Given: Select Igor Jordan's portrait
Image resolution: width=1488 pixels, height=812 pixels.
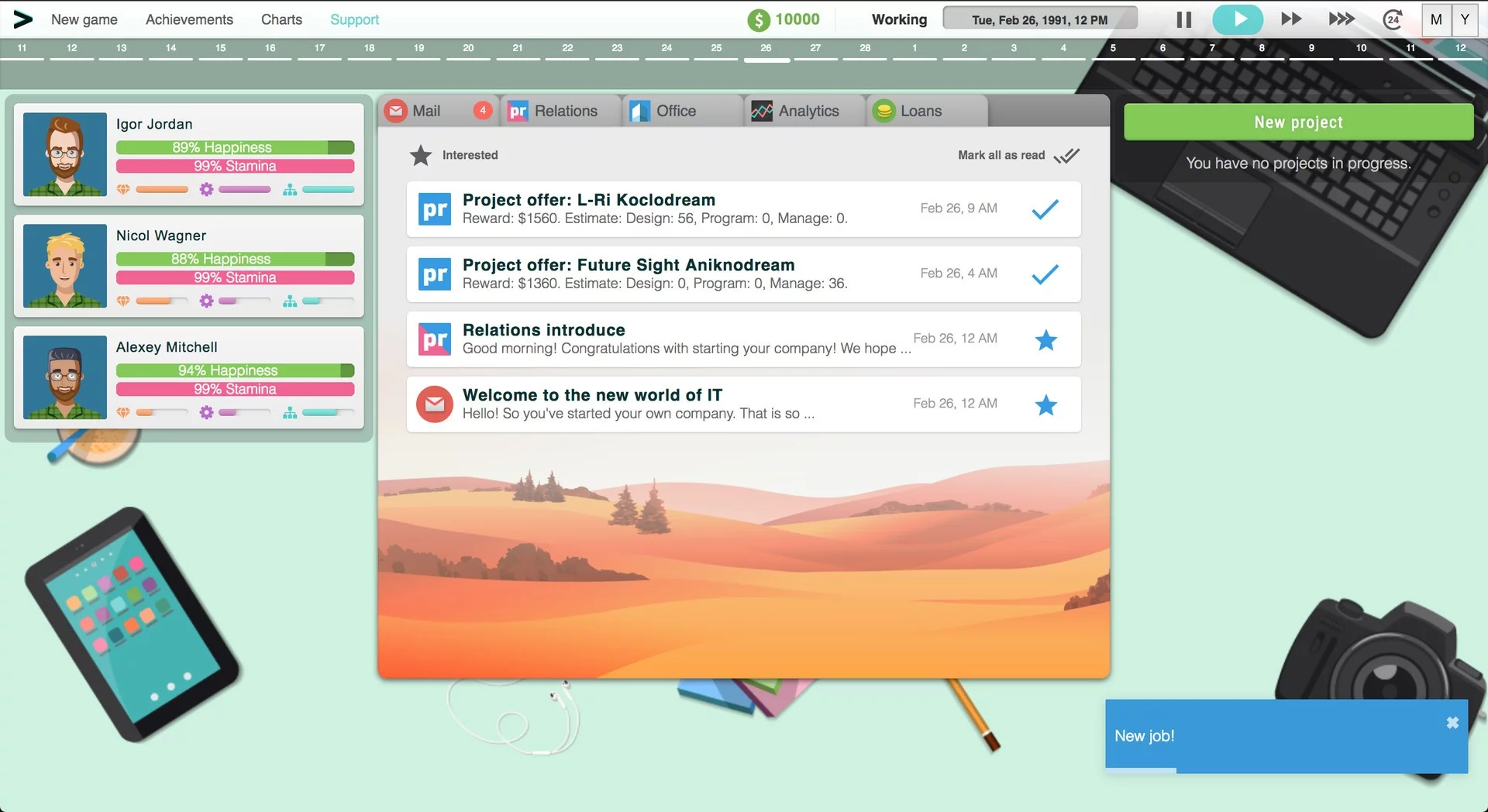Looking at the screenshot, I should tap(65, 154).
